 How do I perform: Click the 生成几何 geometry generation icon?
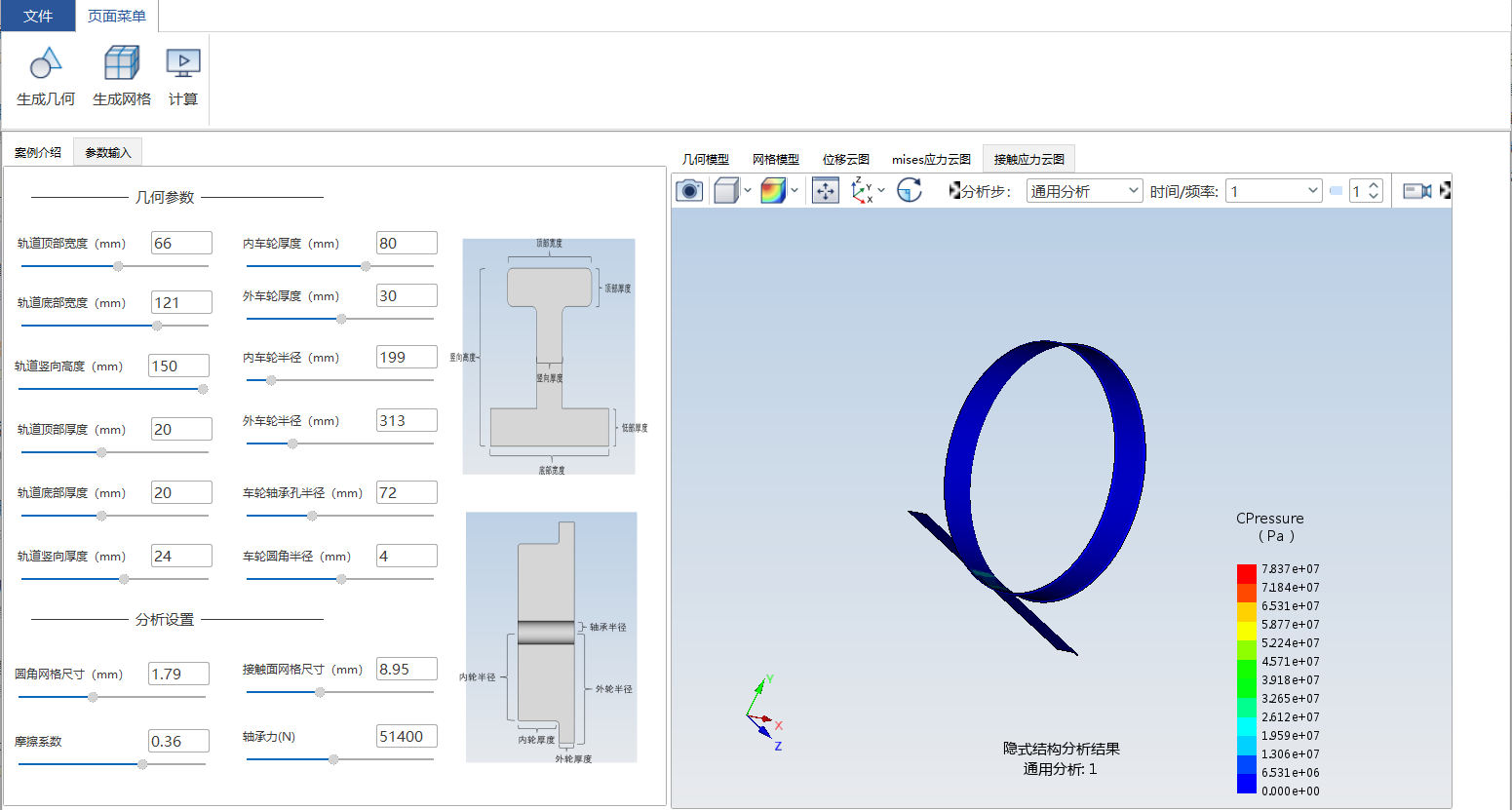[x=45, y=64]
